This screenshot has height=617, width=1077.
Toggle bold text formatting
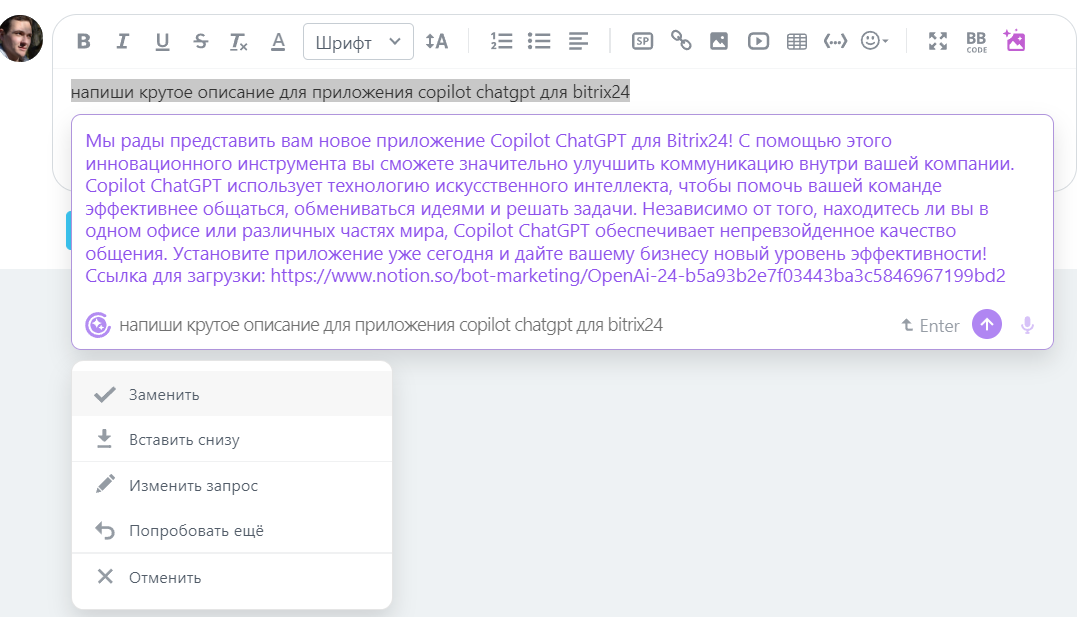(84, 41)
